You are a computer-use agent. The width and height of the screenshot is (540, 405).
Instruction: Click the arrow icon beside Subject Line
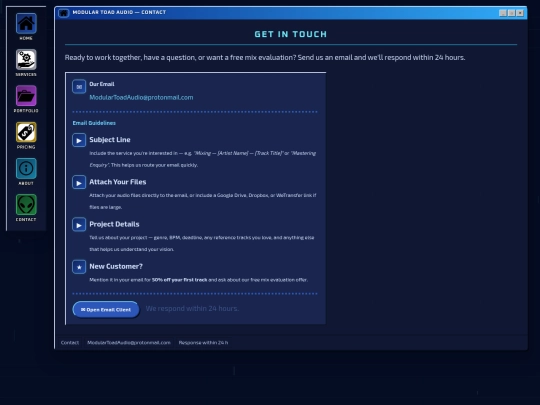pyautogui.click(x=79, y=140)
